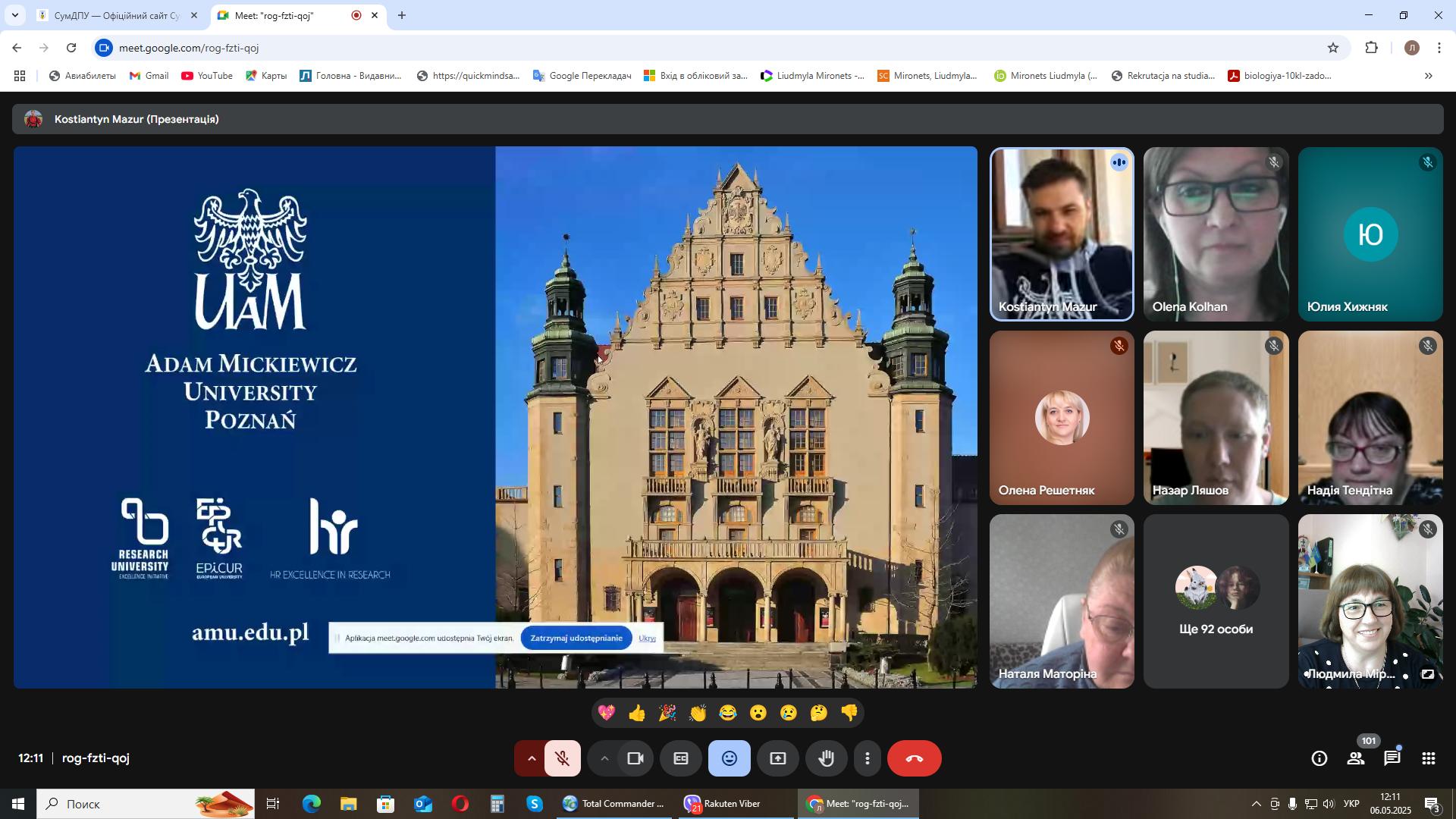Open Google Переклада́ч bookmark
The width and height of the screenshot is (1456, 819).
582,76
